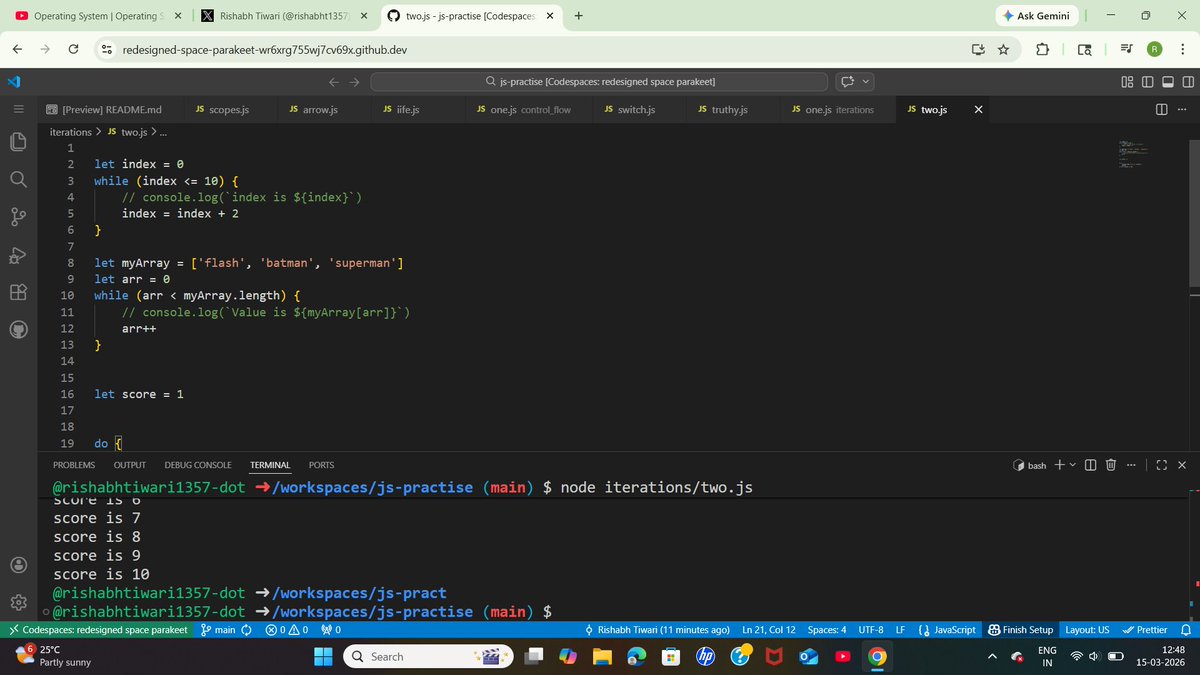1200x675 pixels.
Task: Close the terminal panel
Action: [x=1182, y=465]
